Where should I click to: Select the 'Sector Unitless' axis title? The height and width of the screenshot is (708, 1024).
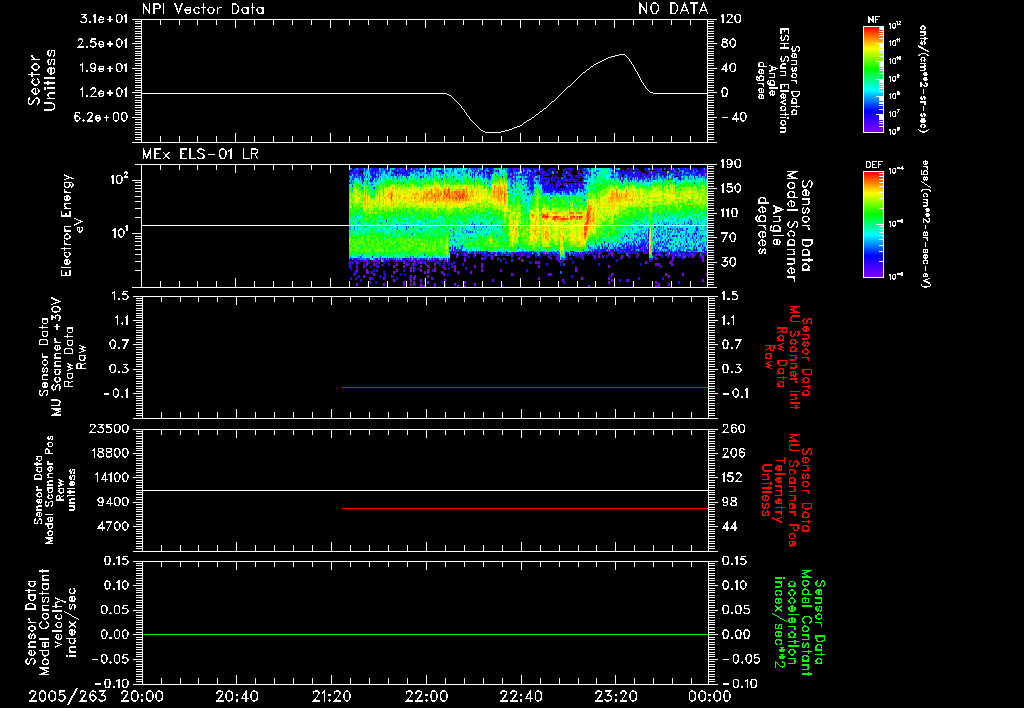click(x=42, y=80)
